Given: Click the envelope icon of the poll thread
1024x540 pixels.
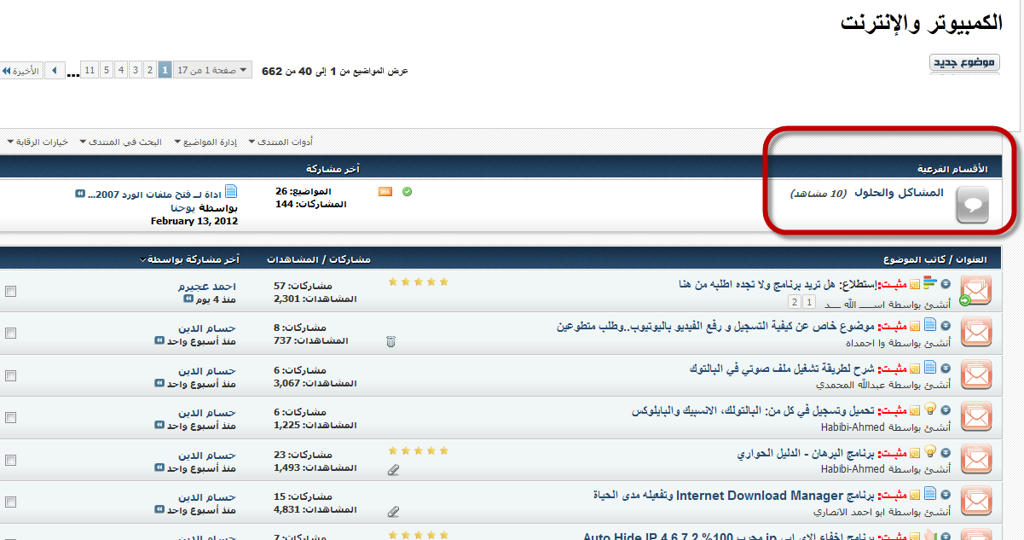Looking at the screenshot, I should click(x=976, y=291).
